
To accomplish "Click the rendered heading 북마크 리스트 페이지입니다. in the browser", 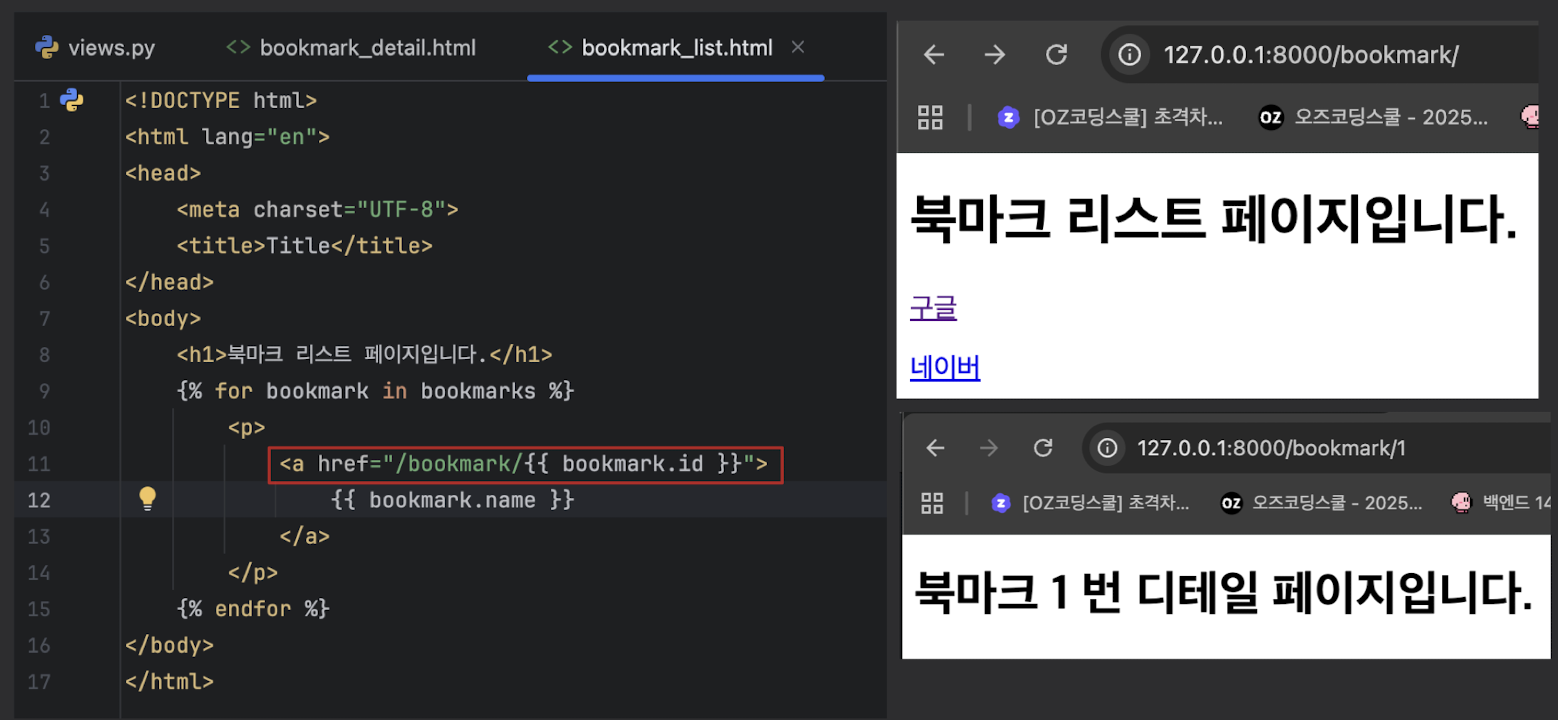I will coord(1214,219).
